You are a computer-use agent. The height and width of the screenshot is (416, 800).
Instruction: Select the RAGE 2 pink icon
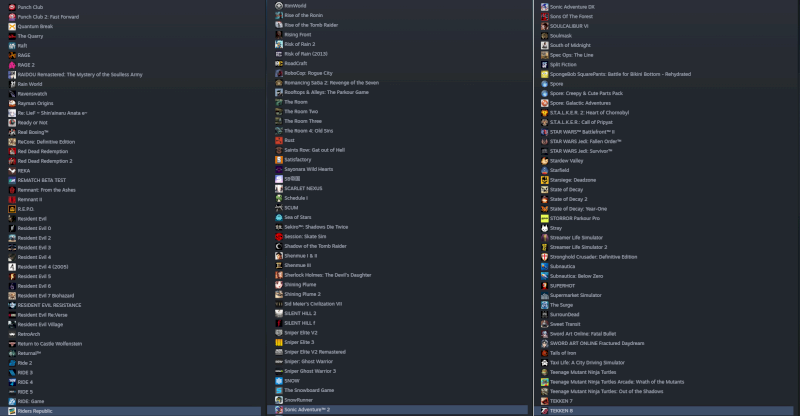12,65
